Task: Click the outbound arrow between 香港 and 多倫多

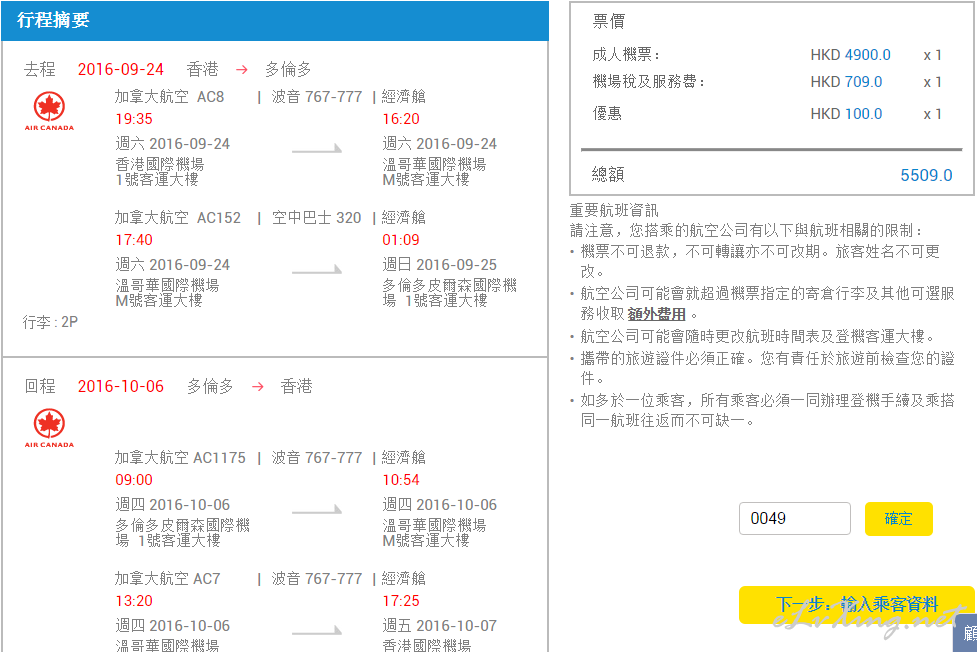Action: point(242,70)
